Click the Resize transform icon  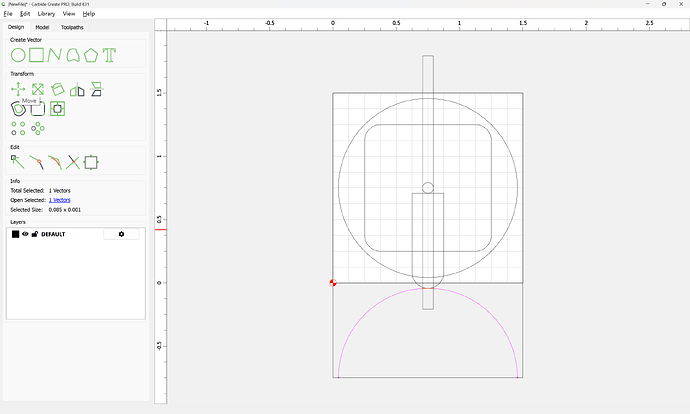[x=37, y=89]
